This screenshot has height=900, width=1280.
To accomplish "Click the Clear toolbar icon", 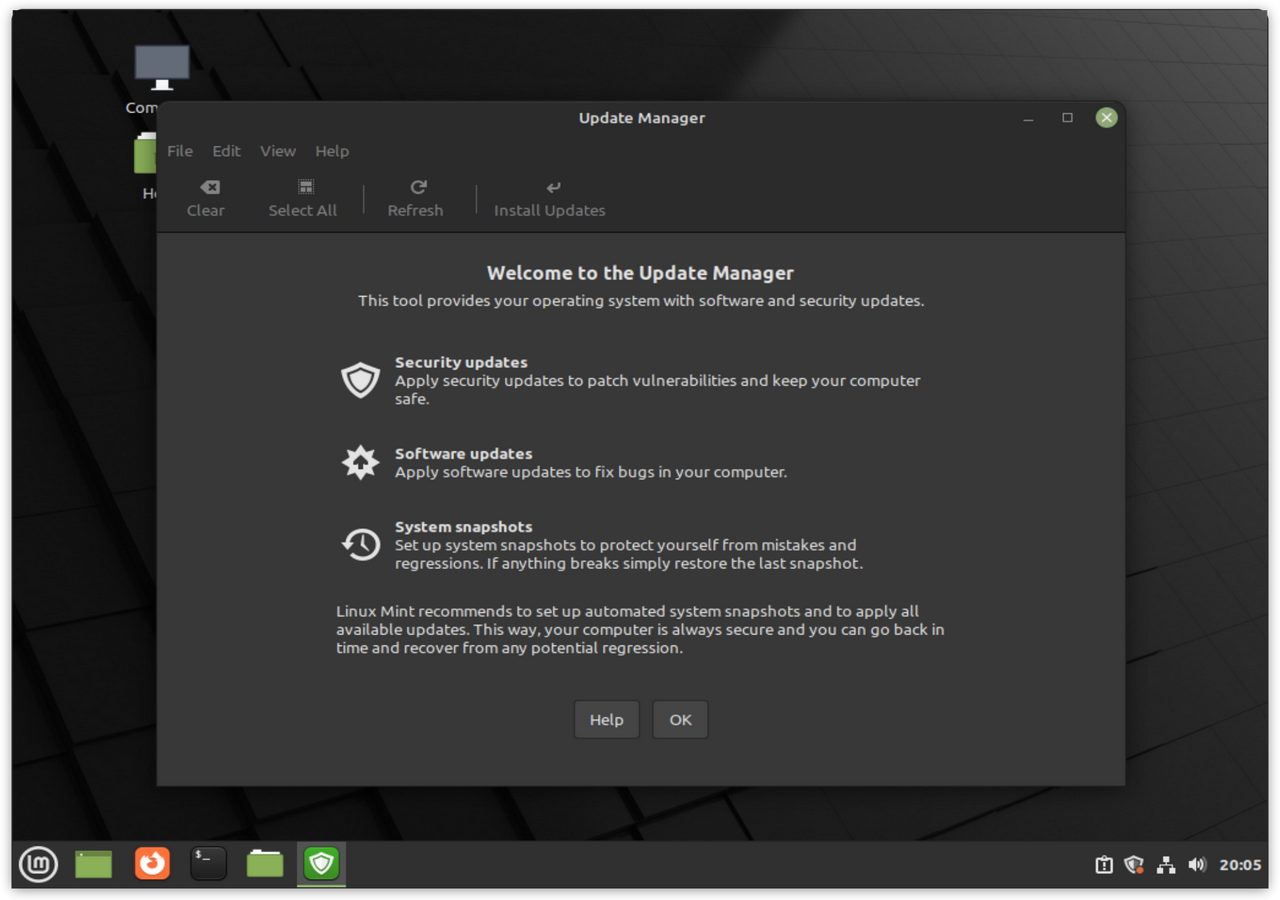I will point(209,188).
